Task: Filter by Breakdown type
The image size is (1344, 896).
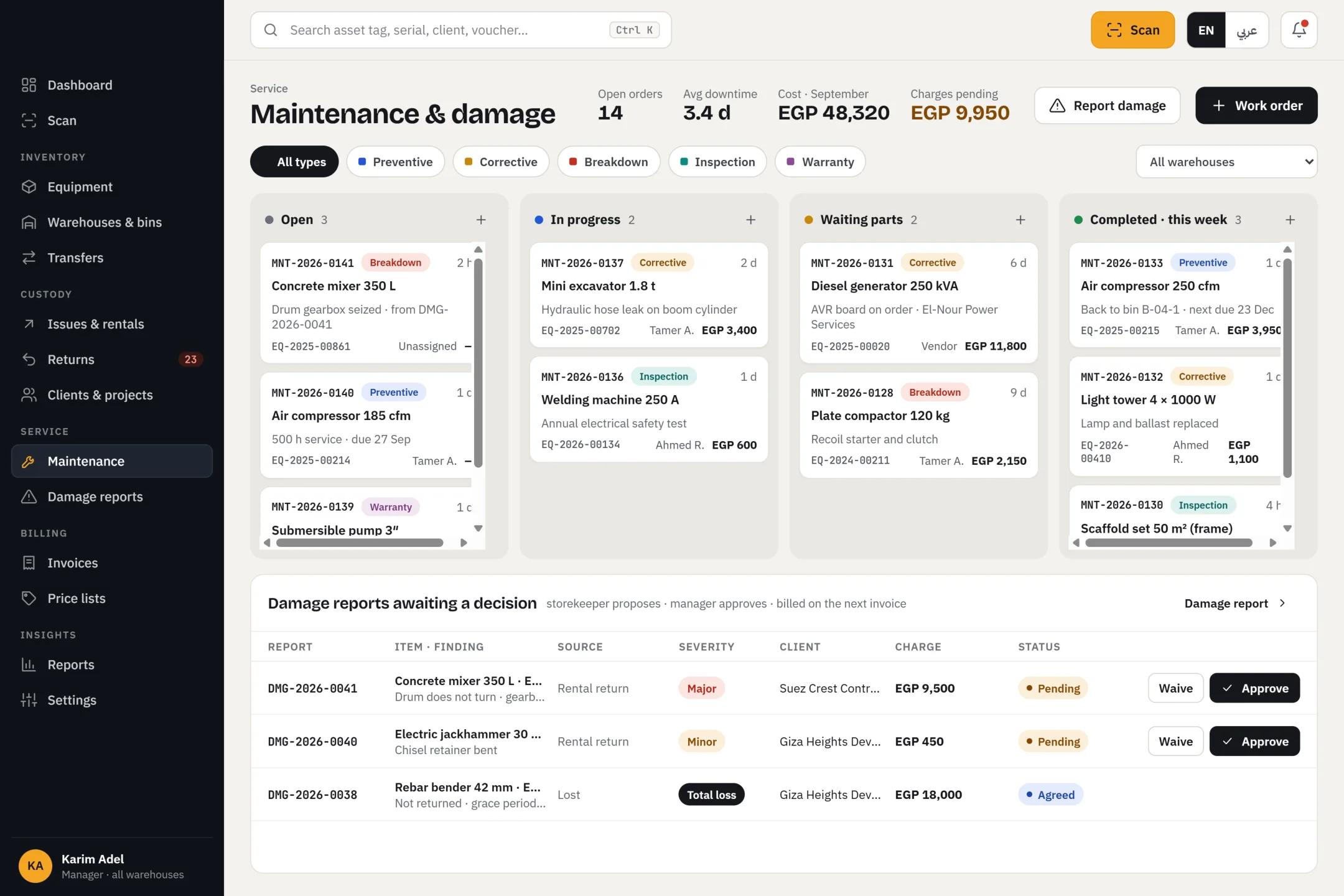Action: tap(609, 162)
